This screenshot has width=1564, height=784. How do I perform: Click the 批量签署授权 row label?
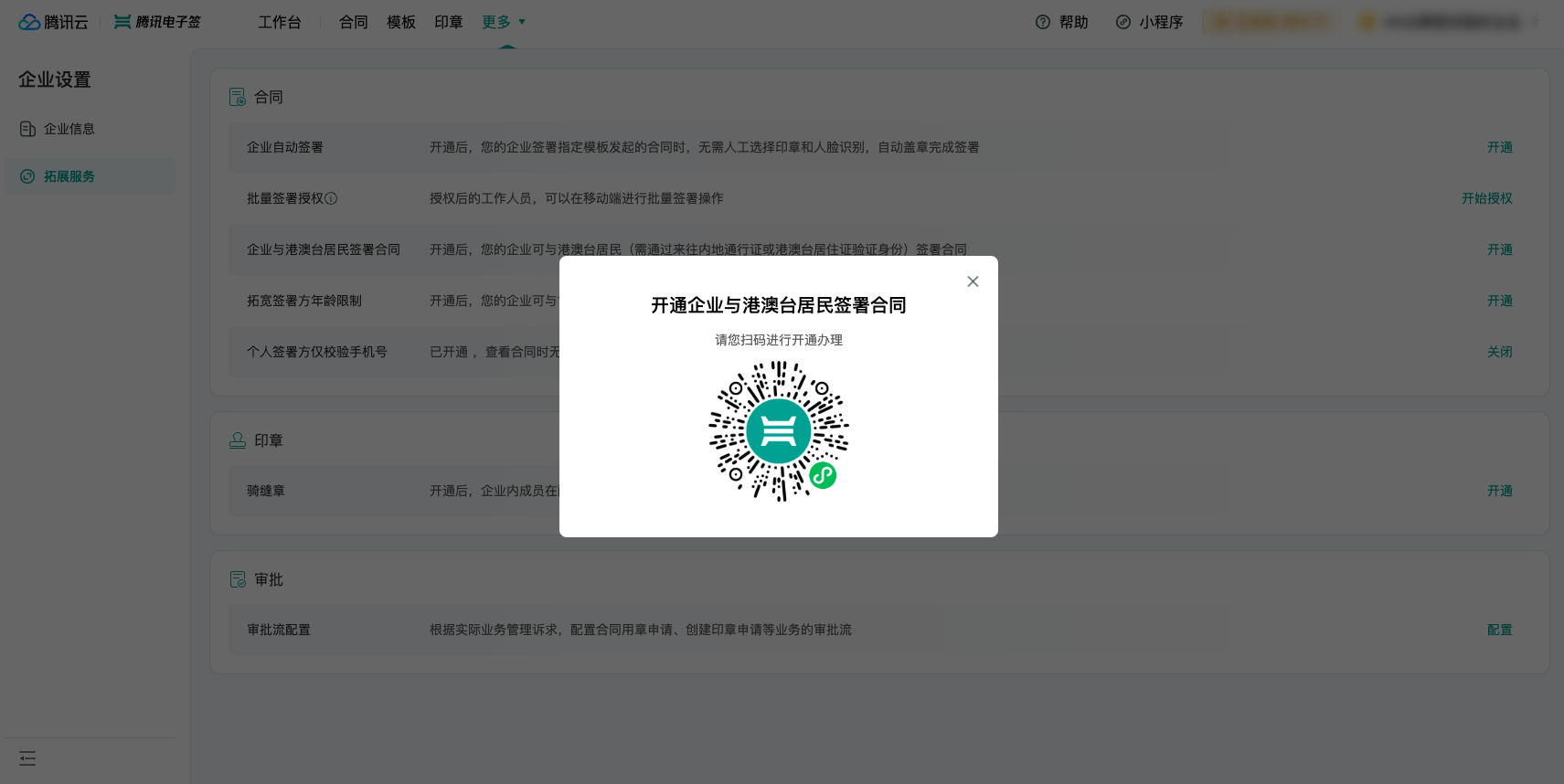[x=285, y=198]
